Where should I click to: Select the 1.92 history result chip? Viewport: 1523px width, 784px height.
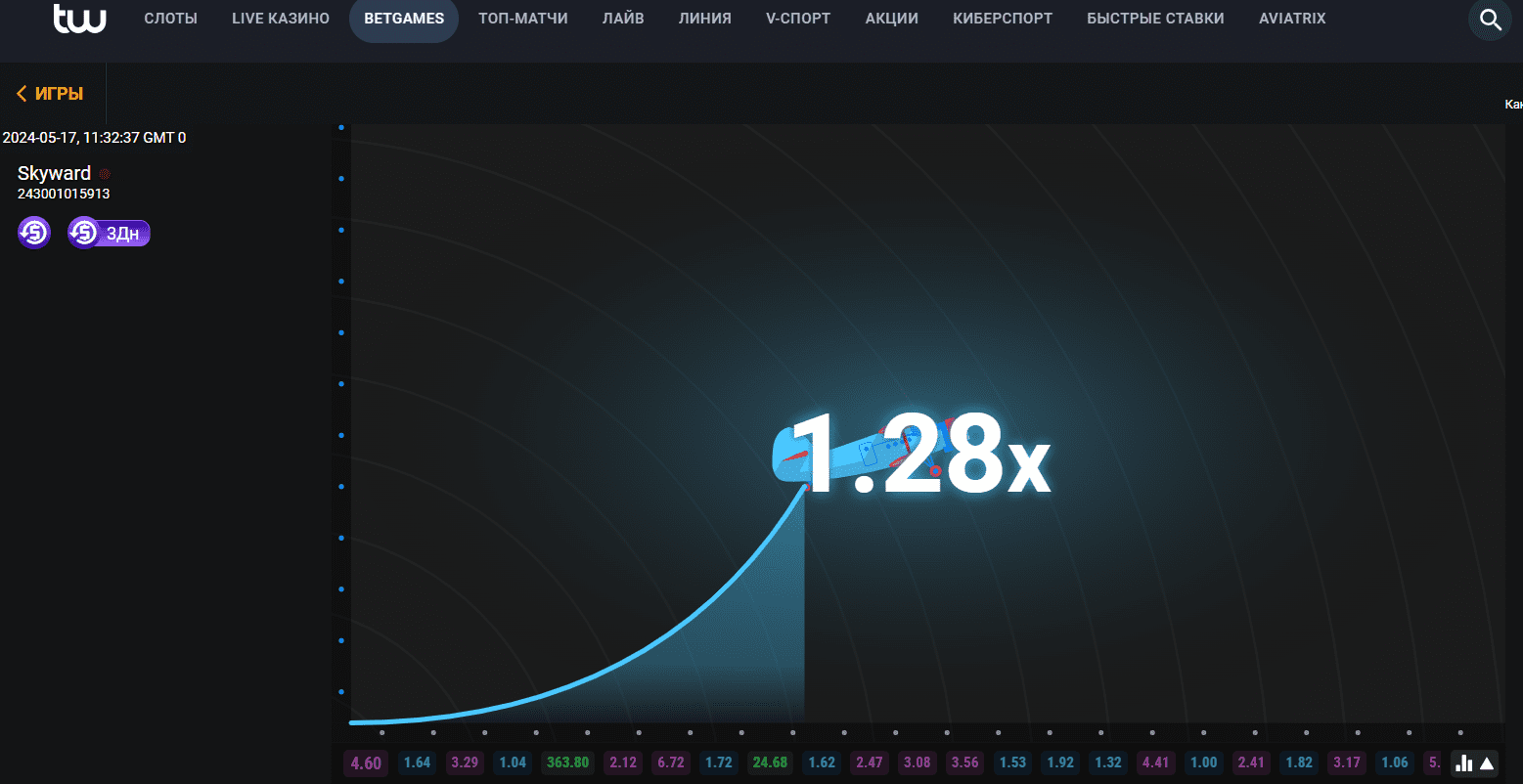[1060, 762]
